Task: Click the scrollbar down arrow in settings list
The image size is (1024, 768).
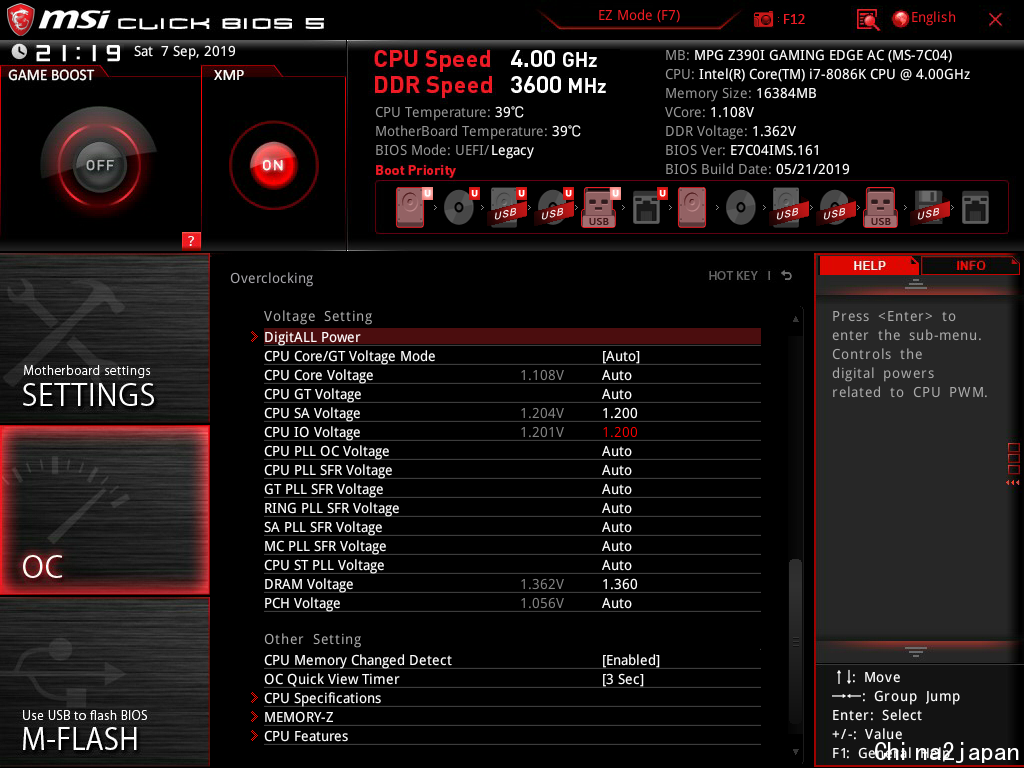Action: pos(795,752)
